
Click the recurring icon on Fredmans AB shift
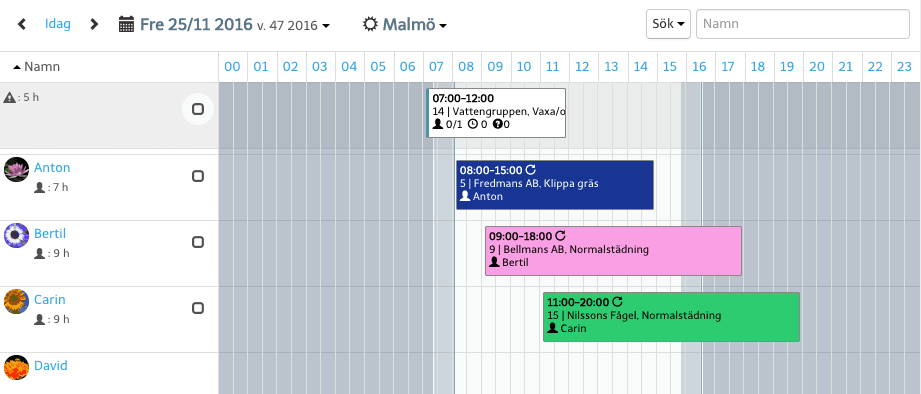530,170
